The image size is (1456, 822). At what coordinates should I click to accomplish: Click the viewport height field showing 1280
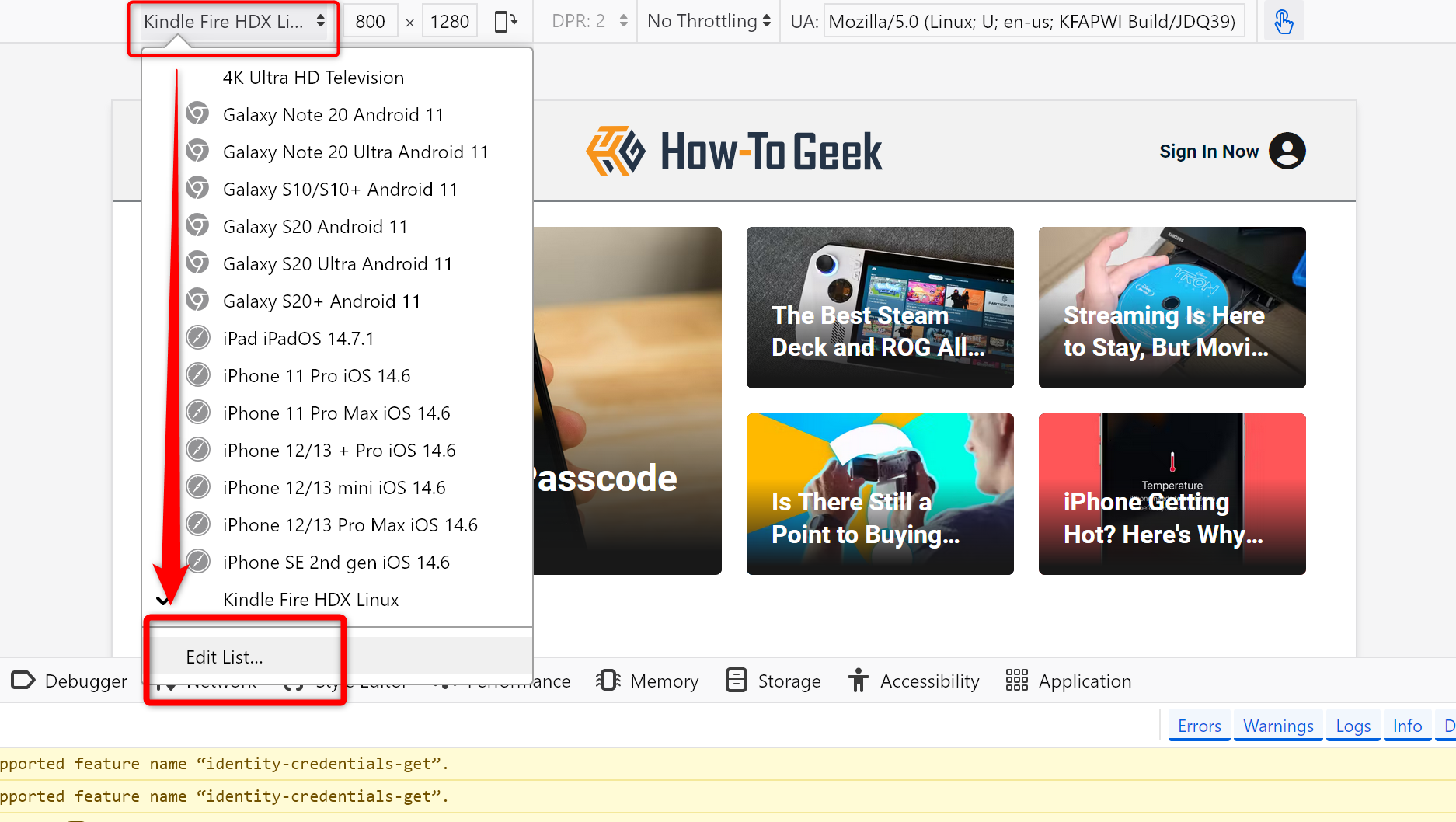click(x=449, y=22)
